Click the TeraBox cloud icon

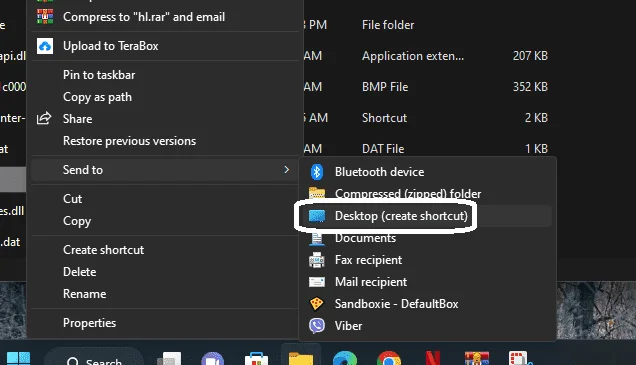[x=45, y=46]
